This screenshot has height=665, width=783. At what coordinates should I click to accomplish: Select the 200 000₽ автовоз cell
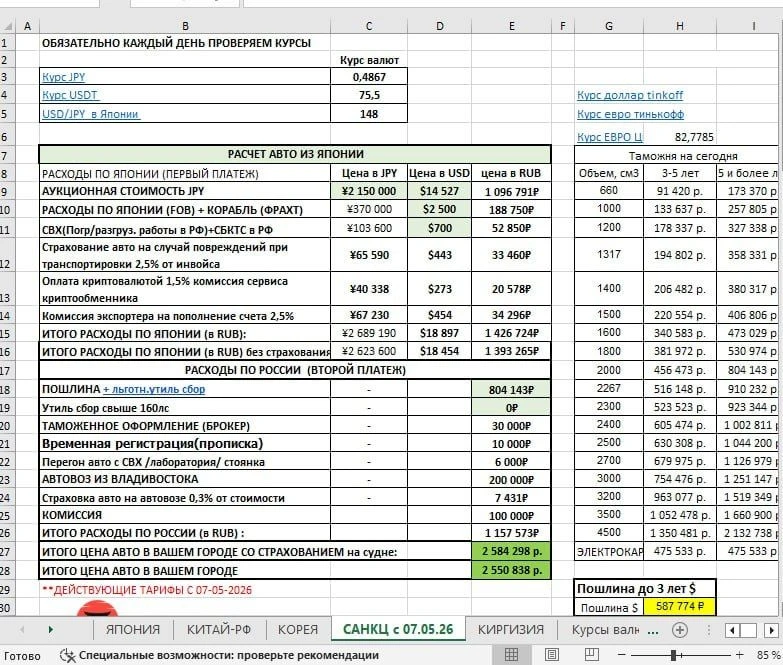click(x=511, y=479)
